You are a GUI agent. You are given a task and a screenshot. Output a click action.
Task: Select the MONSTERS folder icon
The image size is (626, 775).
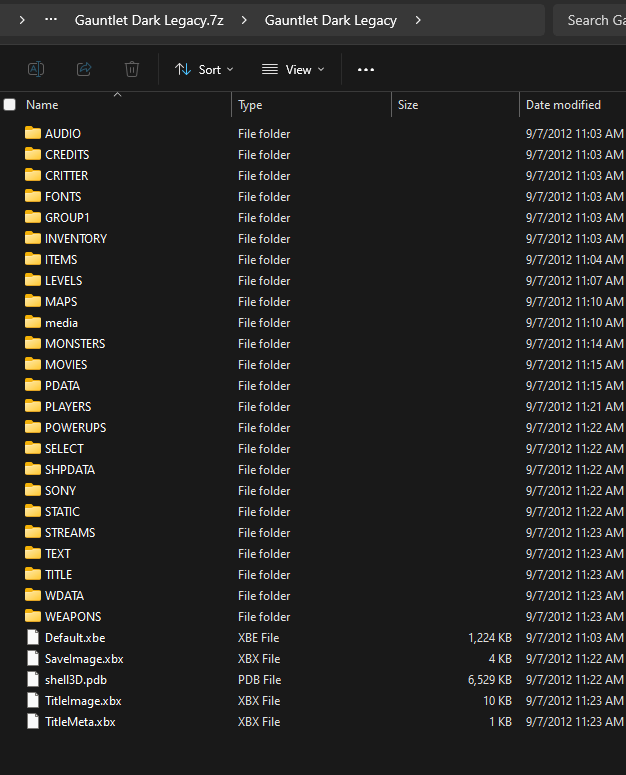33,344
